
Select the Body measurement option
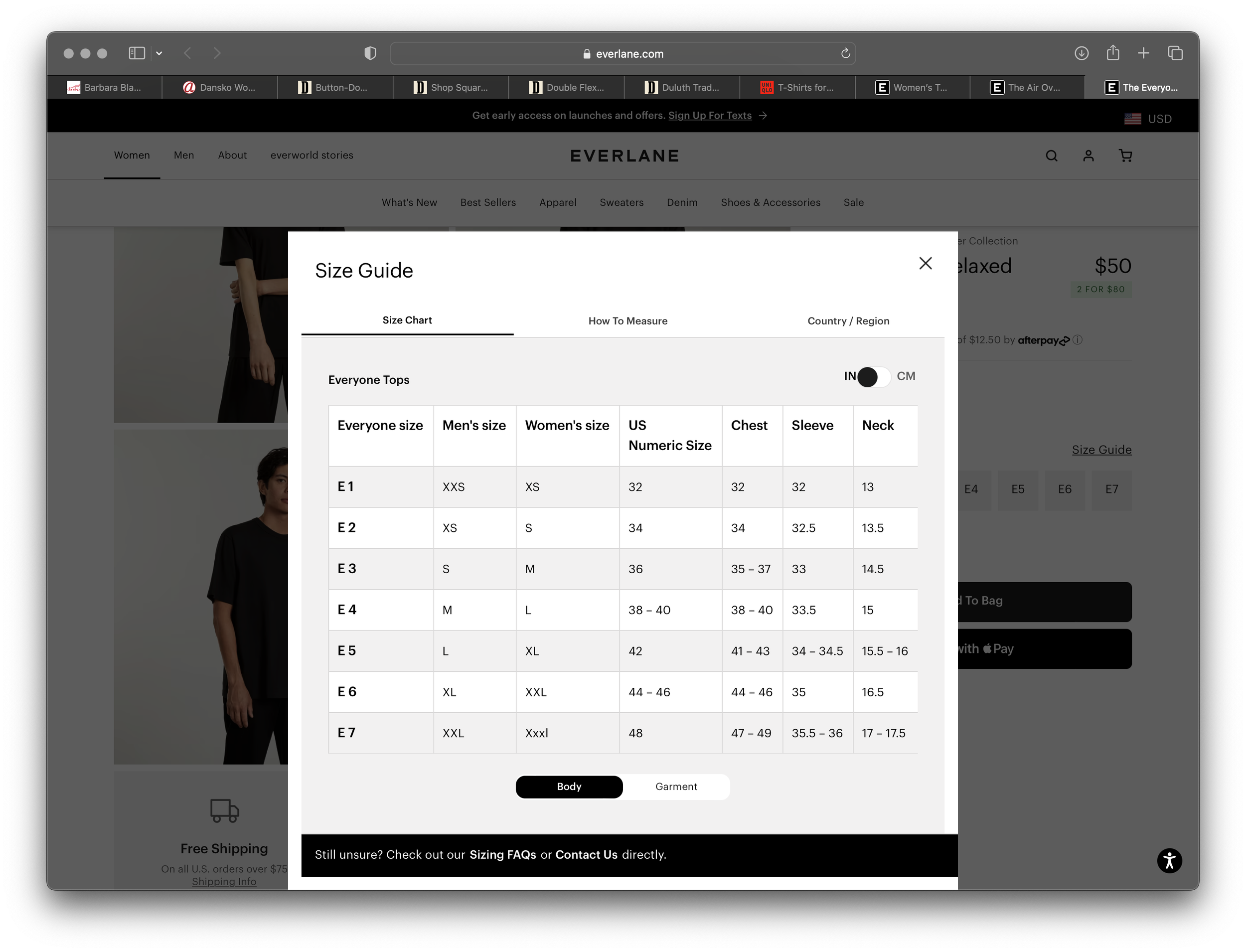[569, 787]
